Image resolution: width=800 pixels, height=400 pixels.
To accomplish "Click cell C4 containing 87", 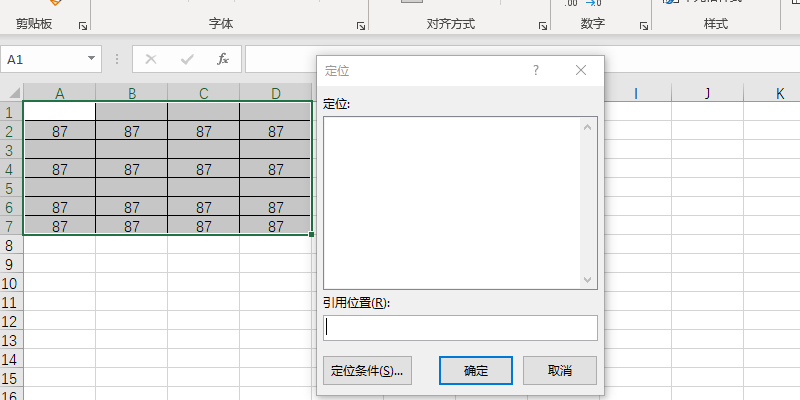I will pyautogui.click(x=204, y=169).
